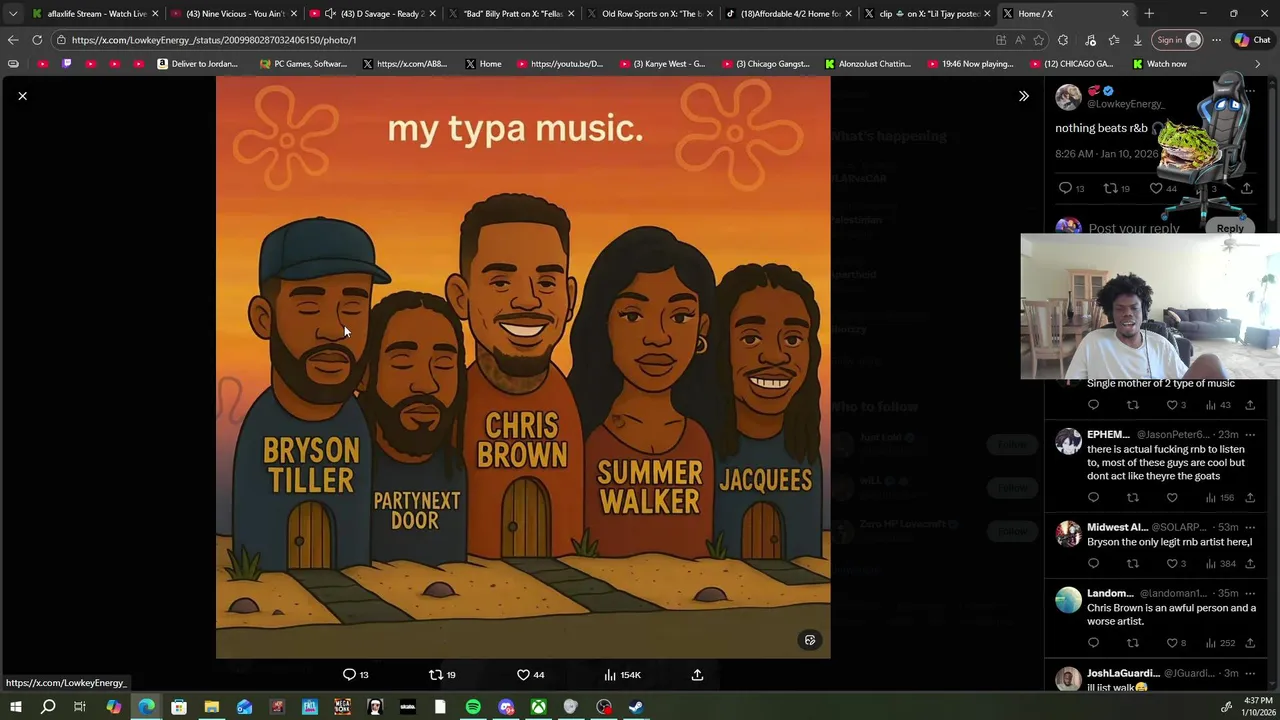Open browser settings and more menu

point(1216,40)
